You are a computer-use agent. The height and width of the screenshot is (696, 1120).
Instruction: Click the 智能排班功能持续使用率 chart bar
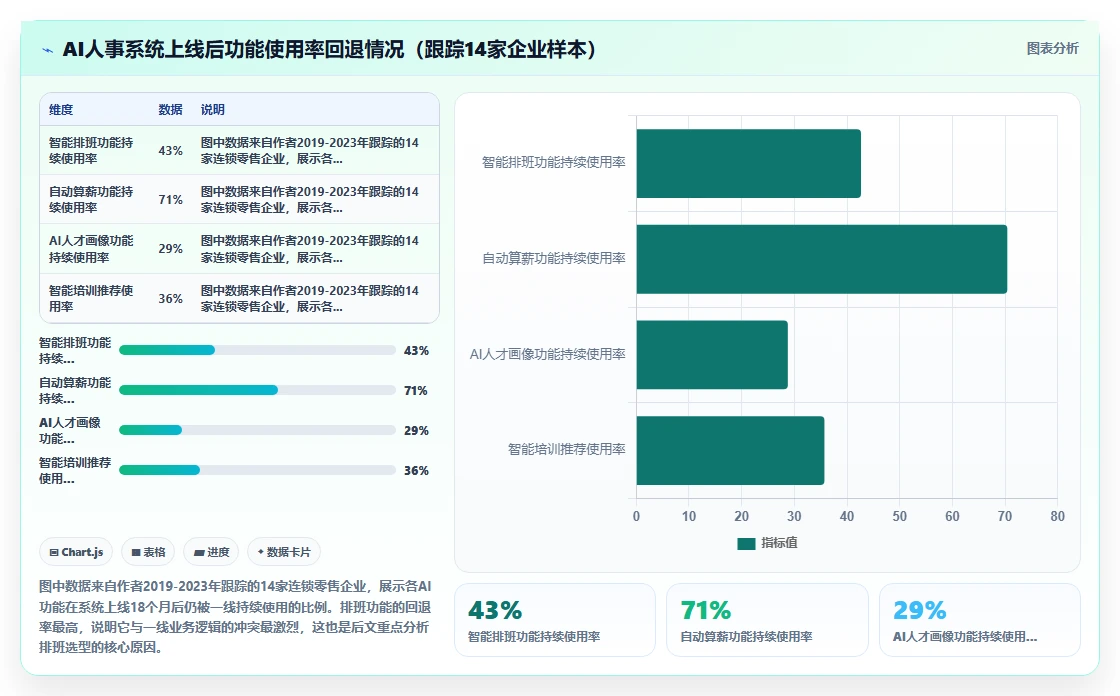coord(749,164)
